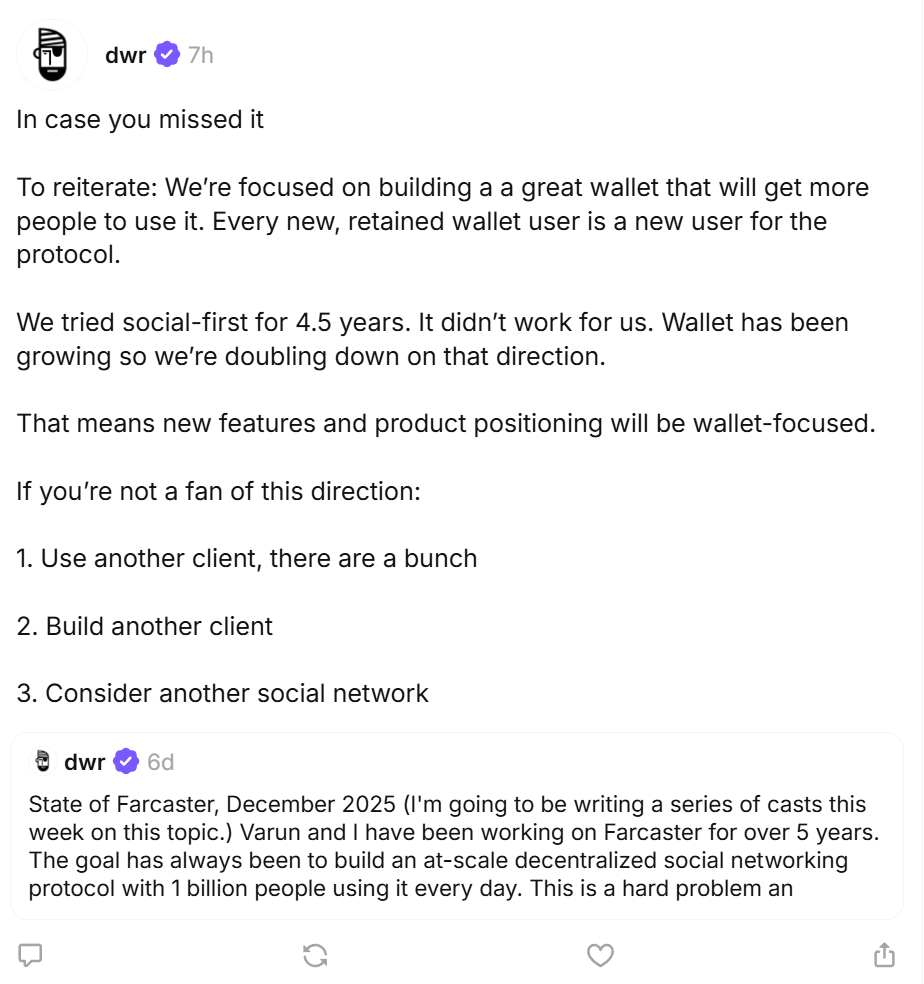The image size is (924, 984).
Task: Click "1. Use another client" list item
Action: point(246,558)
